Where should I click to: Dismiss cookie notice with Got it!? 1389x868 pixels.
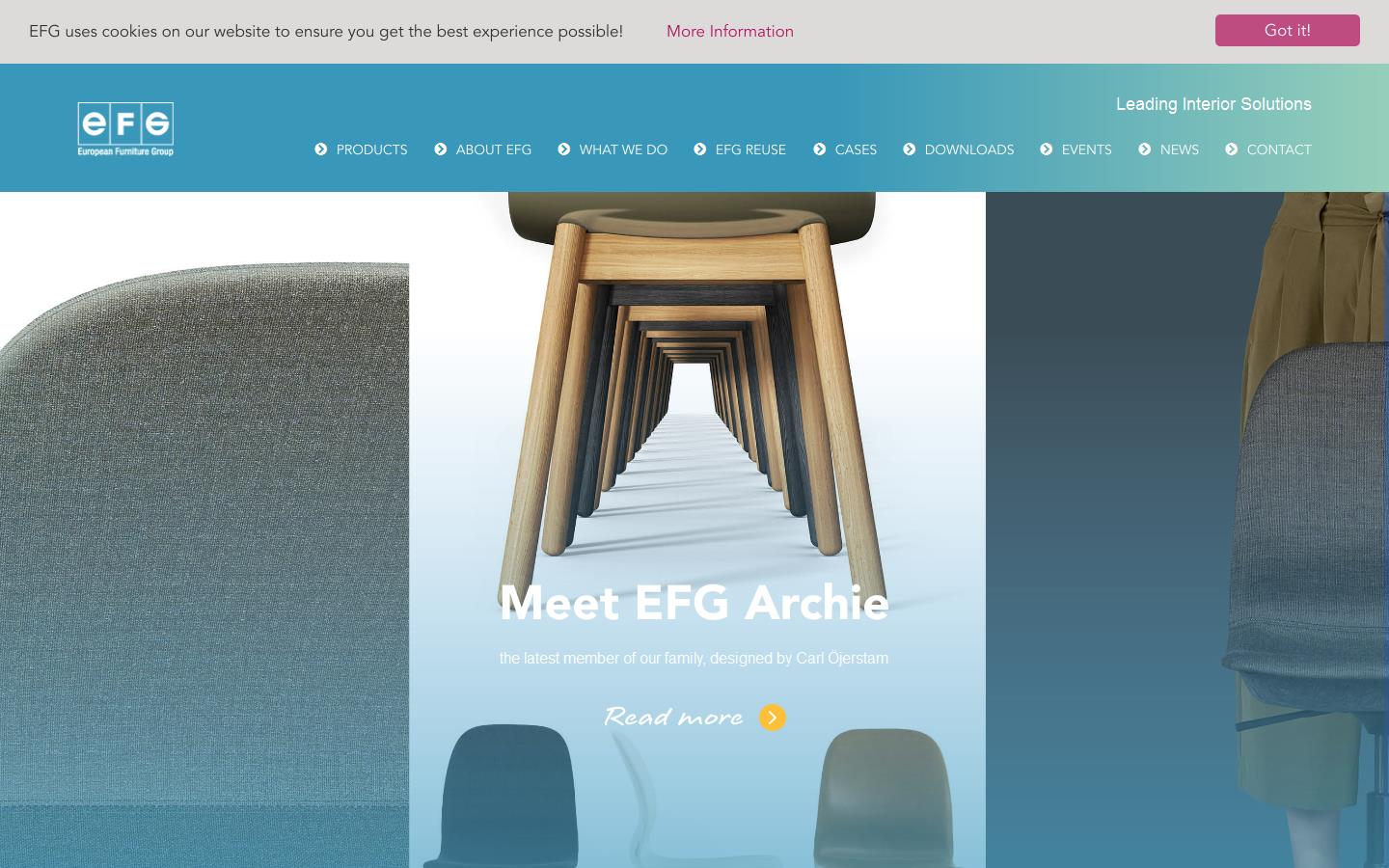(1288, 31)
